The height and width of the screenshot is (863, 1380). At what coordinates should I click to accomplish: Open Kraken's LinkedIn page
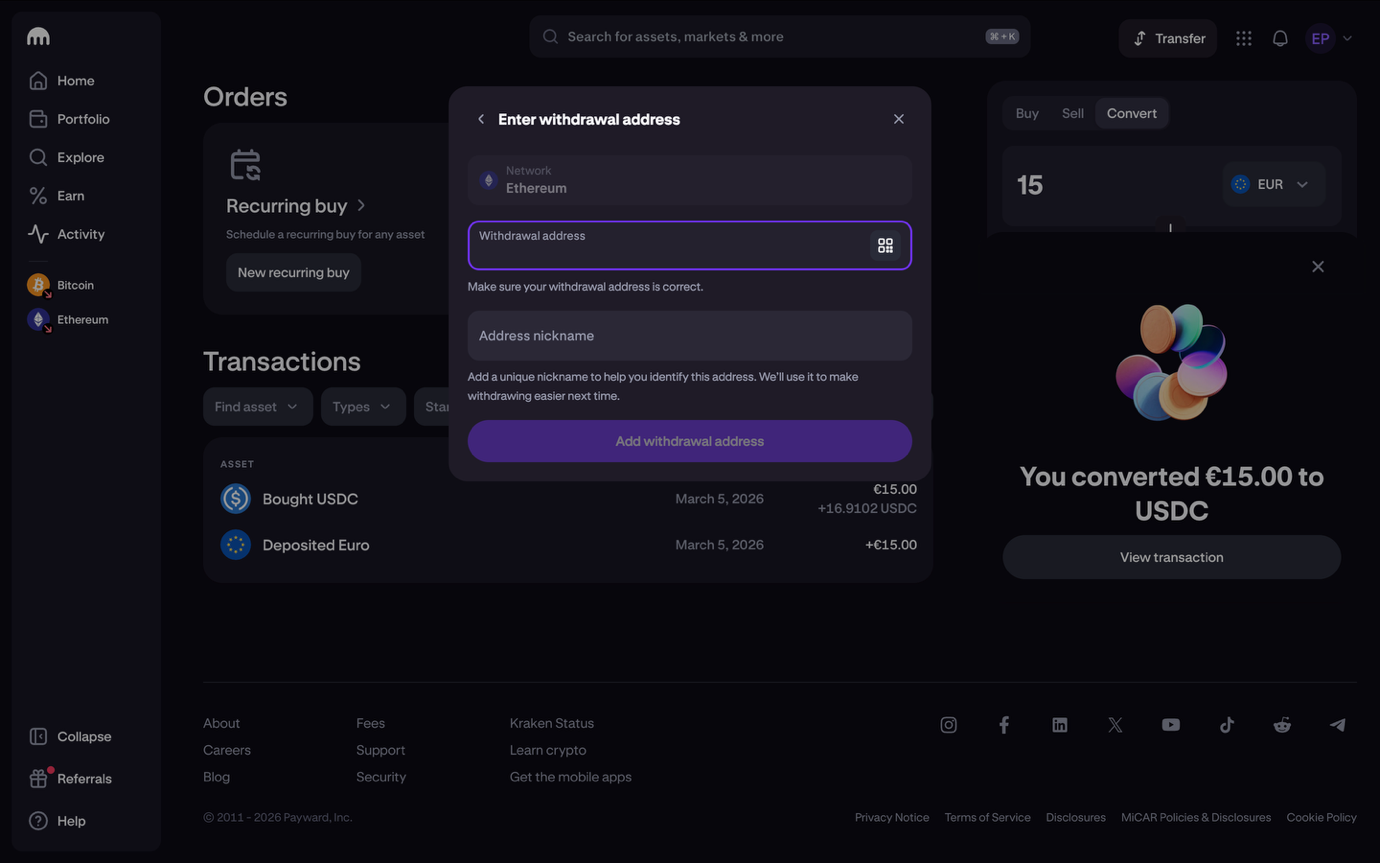pos(1059,725)
